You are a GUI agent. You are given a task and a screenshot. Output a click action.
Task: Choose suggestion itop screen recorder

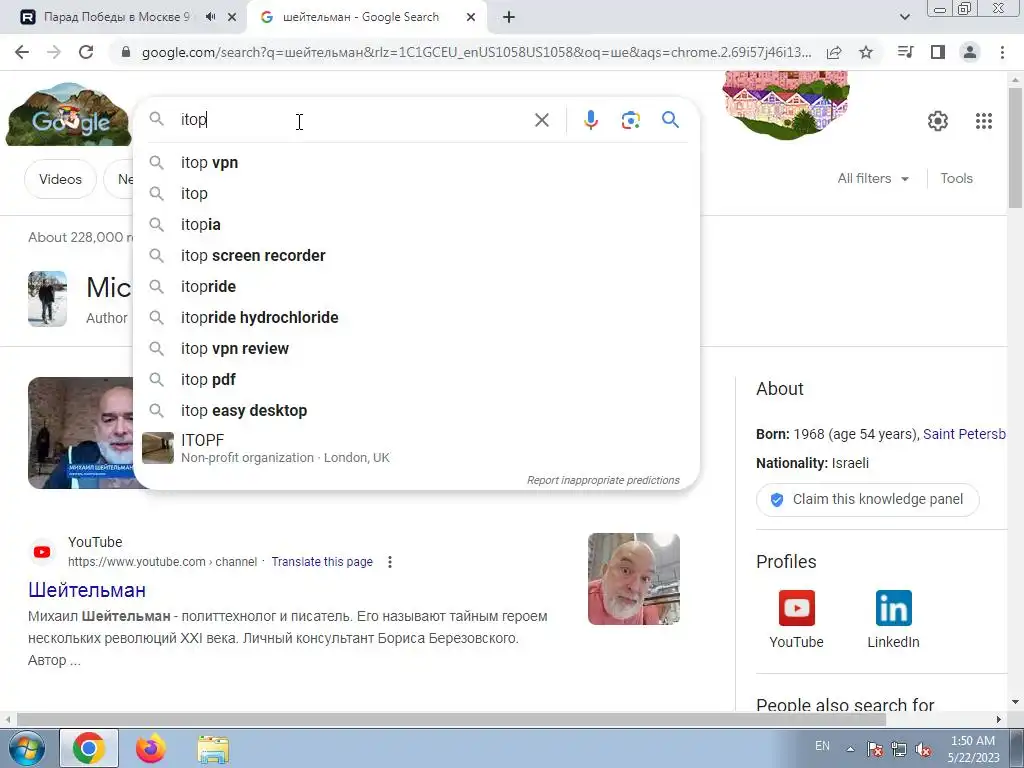click(x=415, y=255)
